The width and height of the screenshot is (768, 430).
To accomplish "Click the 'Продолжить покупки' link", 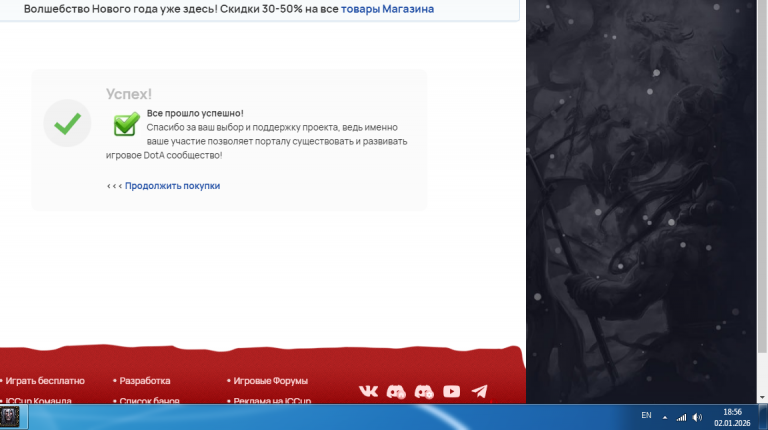I will pyautogui.click(x=172, y=186).
